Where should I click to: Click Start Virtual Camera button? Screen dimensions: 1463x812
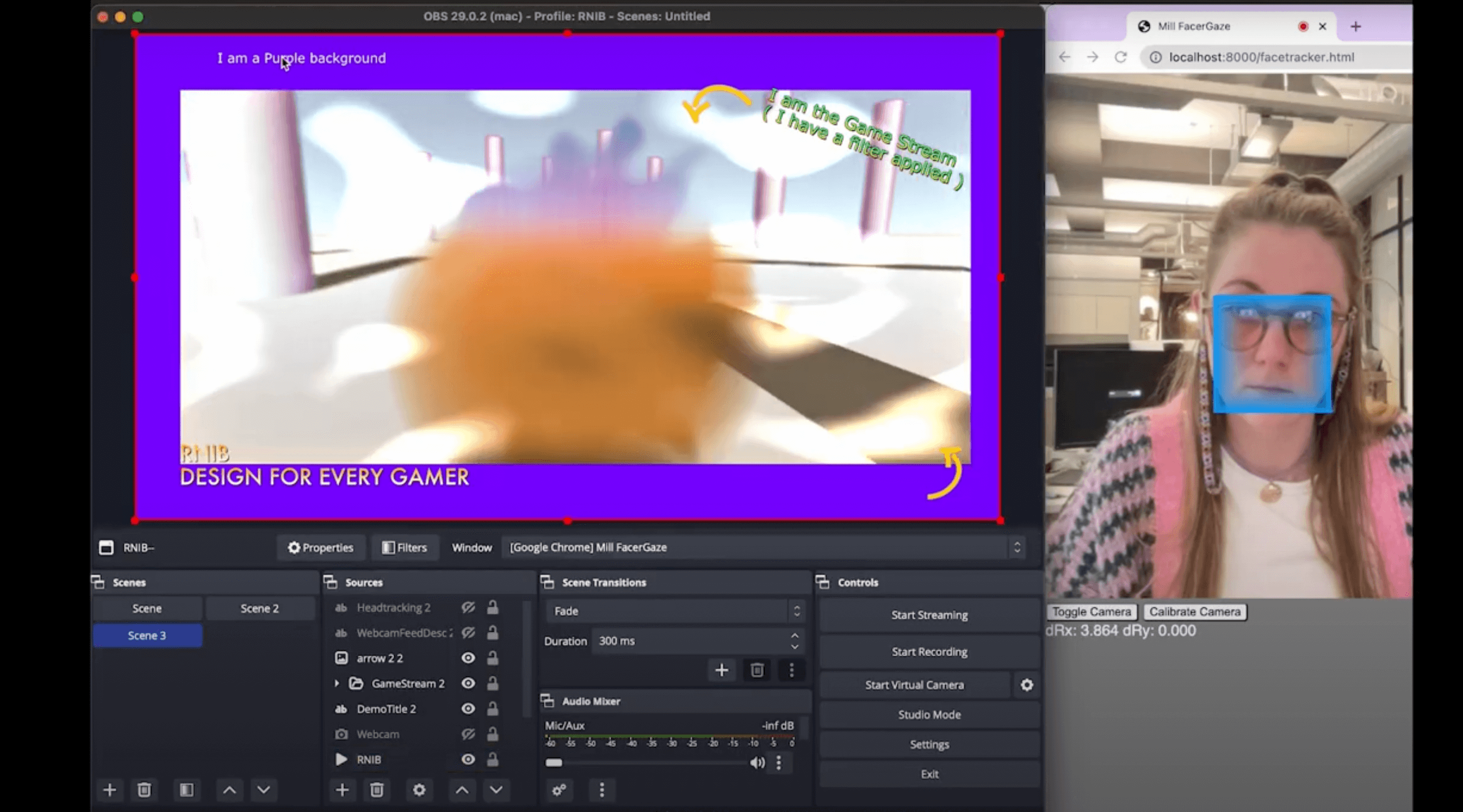click(x=914, y=685)
